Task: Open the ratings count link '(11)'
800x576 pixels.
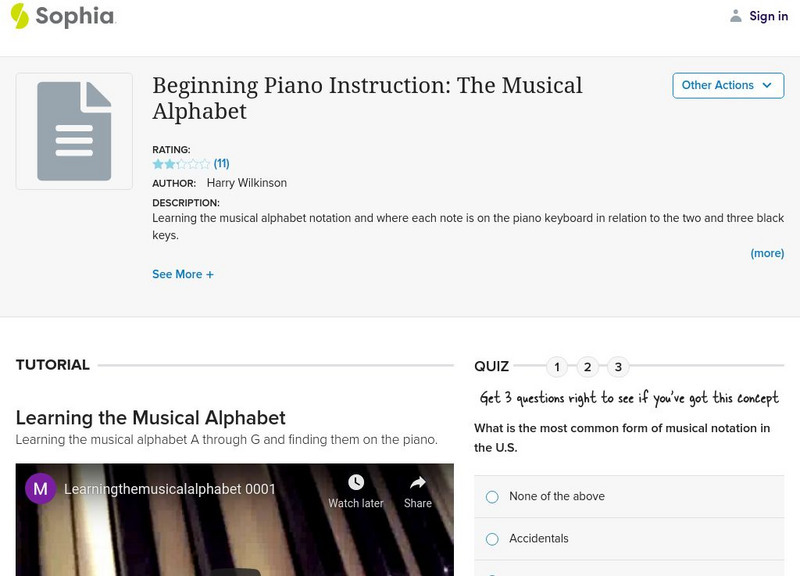Action: pos(220,163)
